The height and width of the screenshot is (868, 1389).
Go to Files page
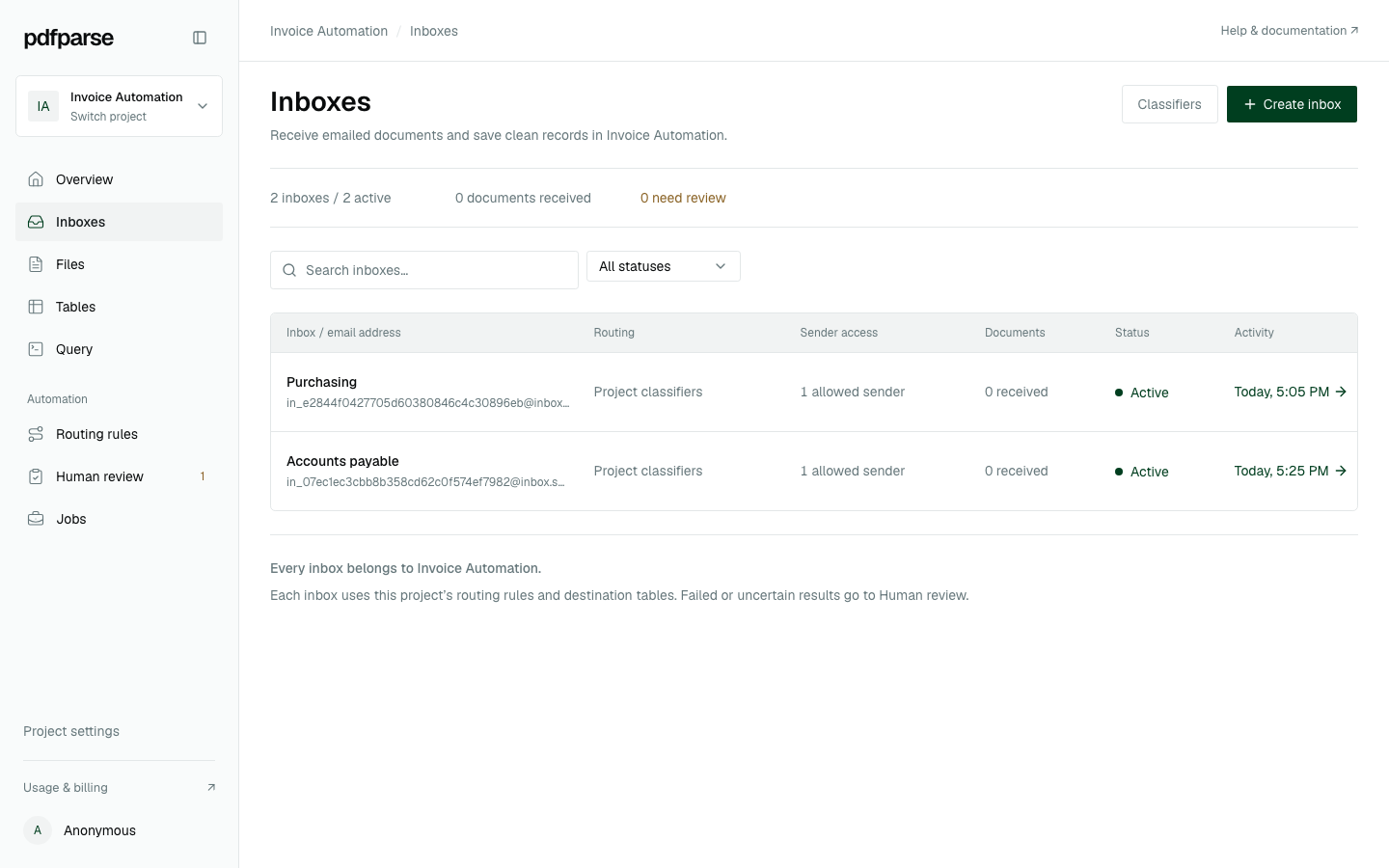pyautogui.click(x=119, y=264)
